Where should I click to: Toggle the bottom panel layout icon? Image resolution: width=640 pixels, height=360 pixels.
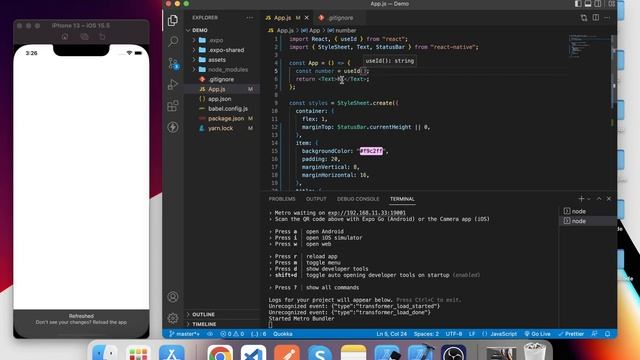pyautogui.click(x=588, y=4)
